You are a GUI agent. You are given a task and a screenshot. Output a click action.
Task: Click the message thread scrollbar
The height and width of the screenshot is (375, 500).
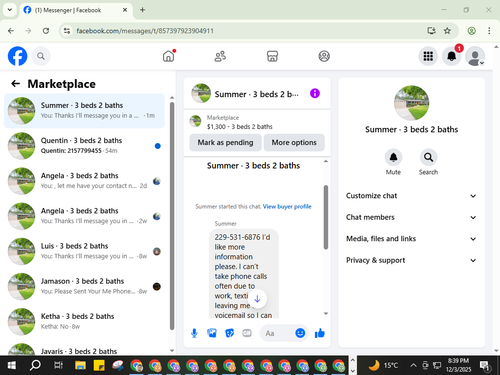(326, 217)
